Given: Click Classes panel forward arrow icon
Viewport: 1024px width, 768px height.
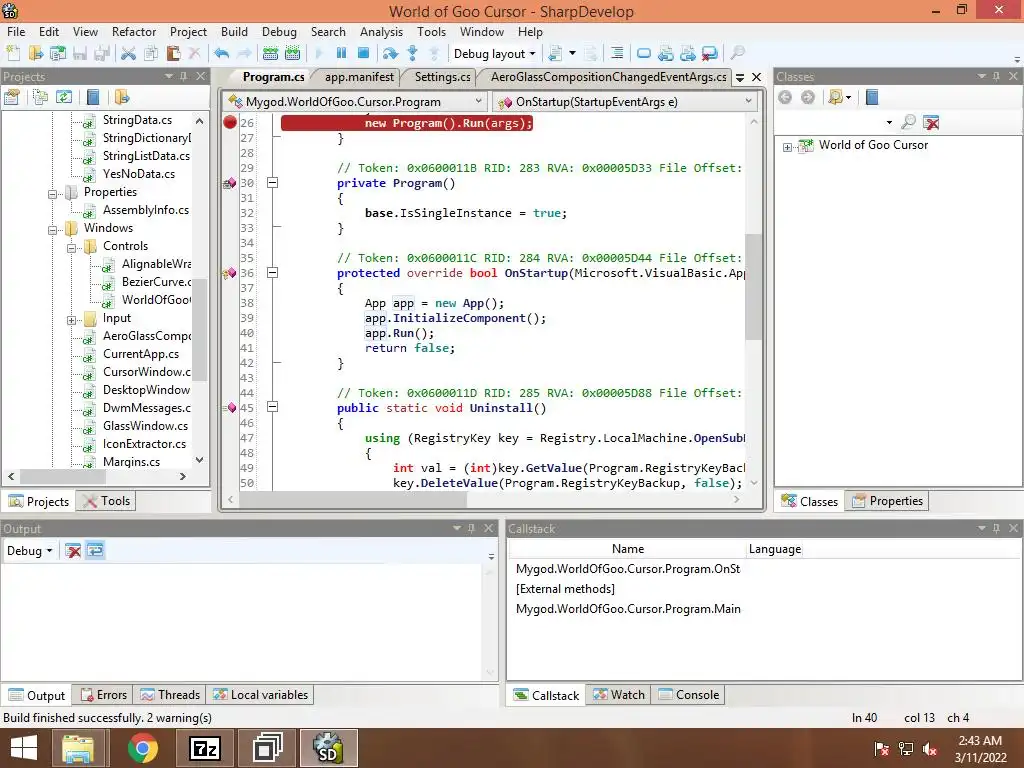Looking at the screenshot, I should [808, 97].
